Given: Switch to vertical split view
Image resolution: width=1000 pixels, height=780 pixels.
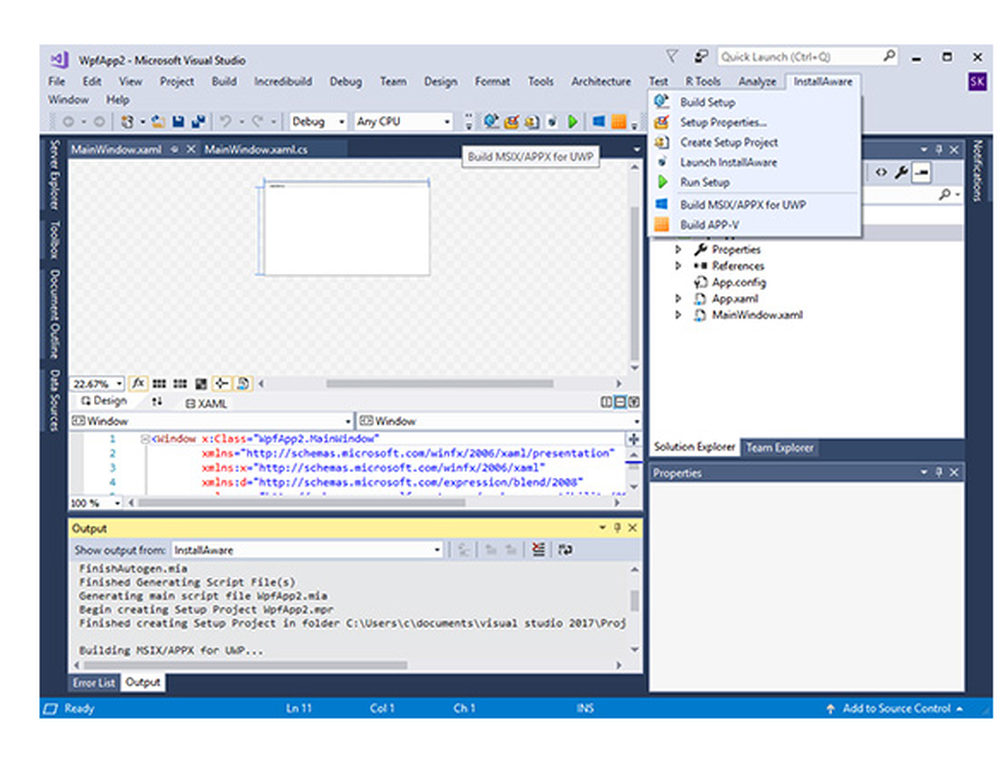Looking at the screenshot, I should (606, 402).
